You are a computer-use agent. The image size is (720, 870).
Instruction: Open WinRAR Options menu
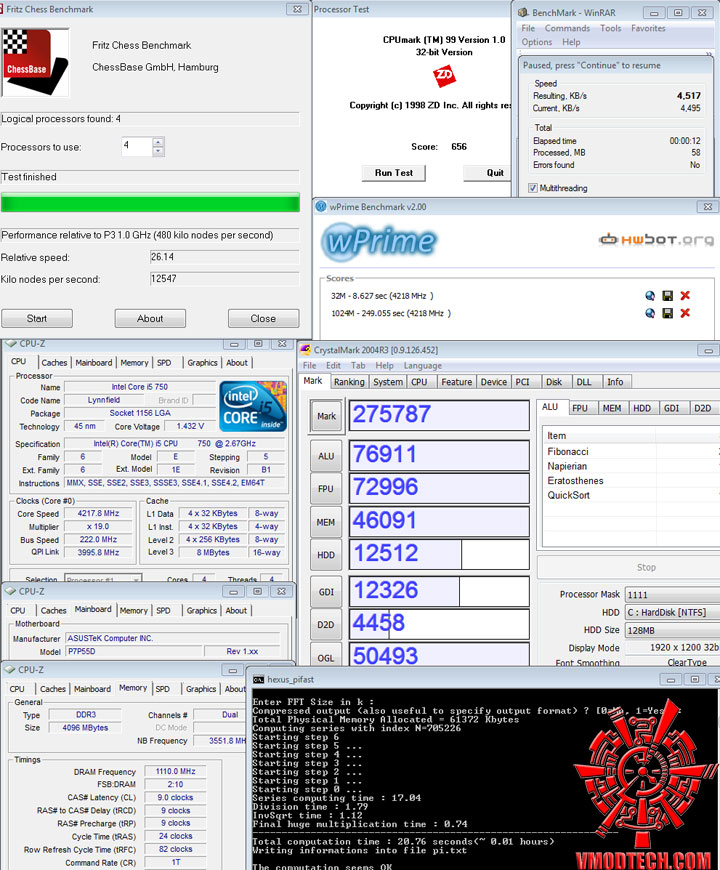click(536, 42)
